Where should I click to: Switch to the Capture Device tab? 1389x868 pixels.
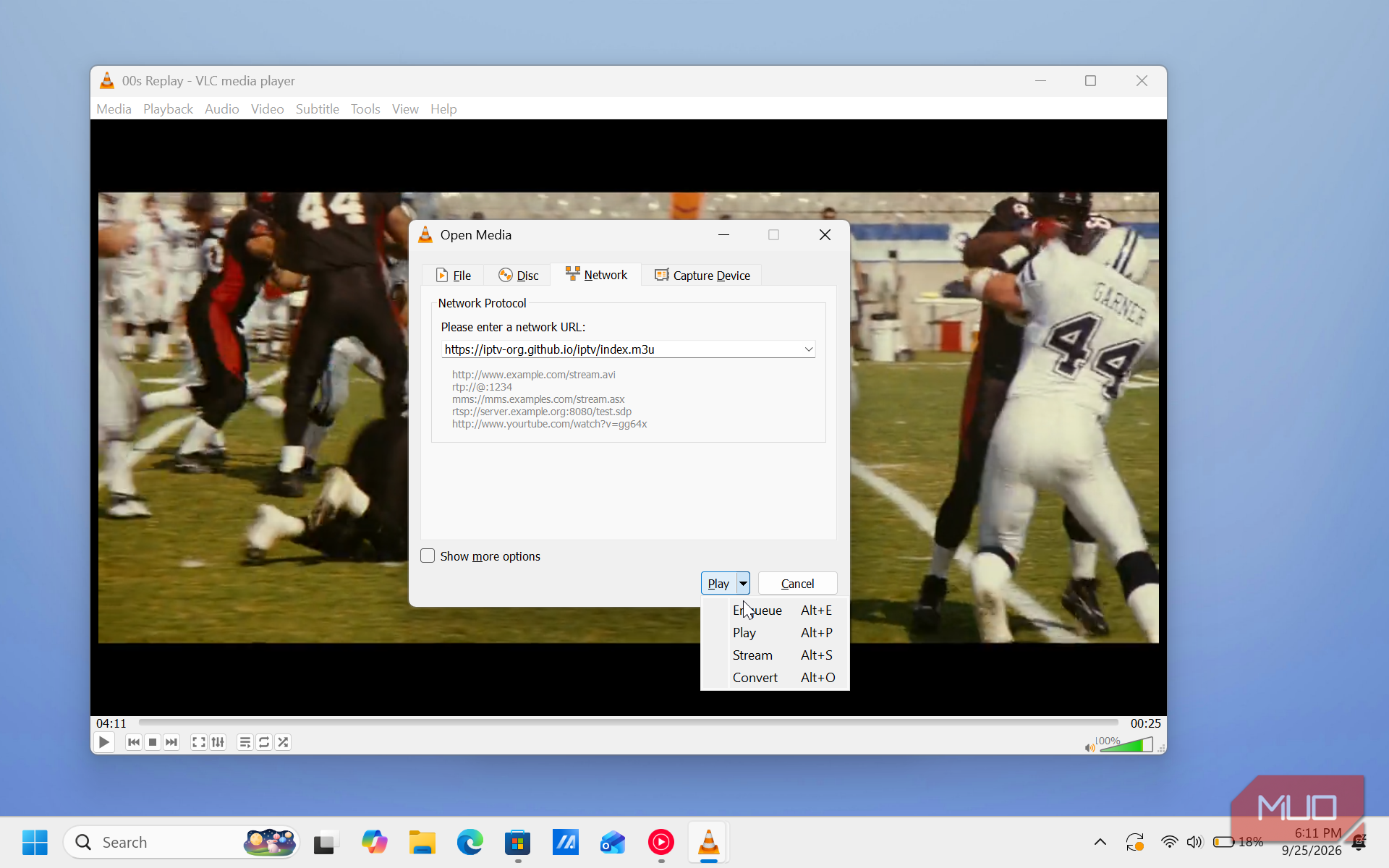click(x=702, y=276)
